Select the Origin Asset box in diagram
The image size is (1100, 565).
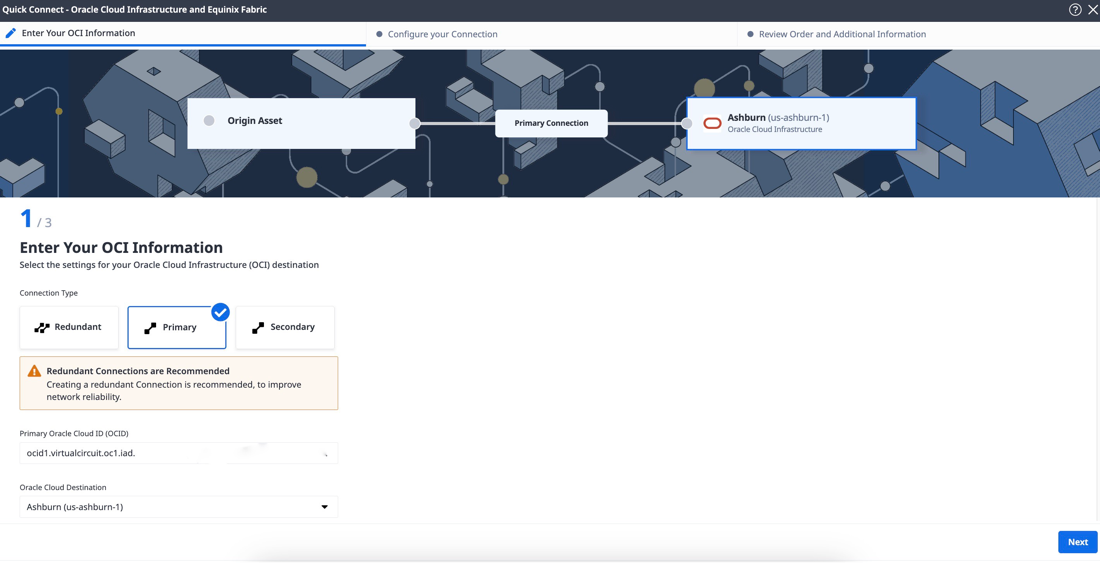pyautogui.click(x=301, y=123)
